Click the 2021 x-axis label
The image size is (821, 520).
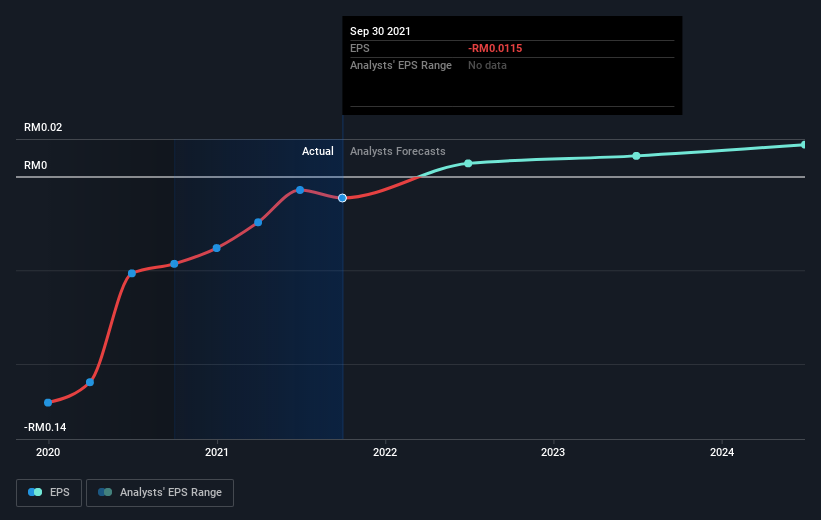tap(217, 453)
